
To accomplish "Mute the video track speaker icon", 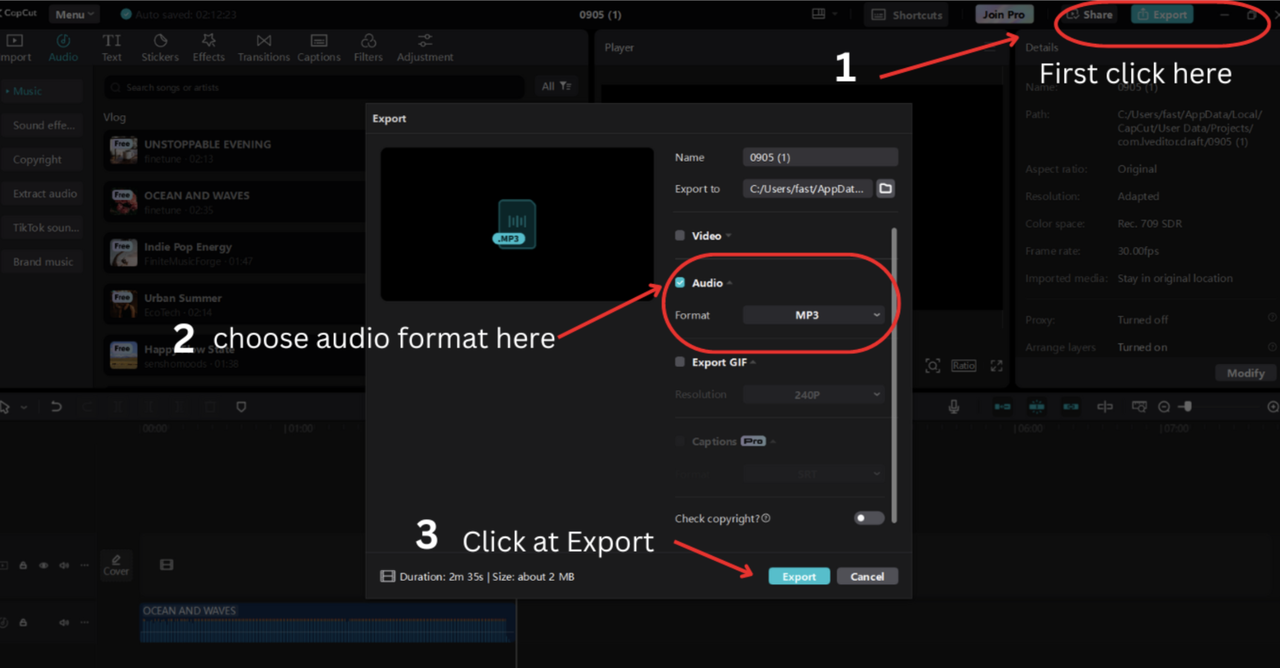I will coord(63,565).
